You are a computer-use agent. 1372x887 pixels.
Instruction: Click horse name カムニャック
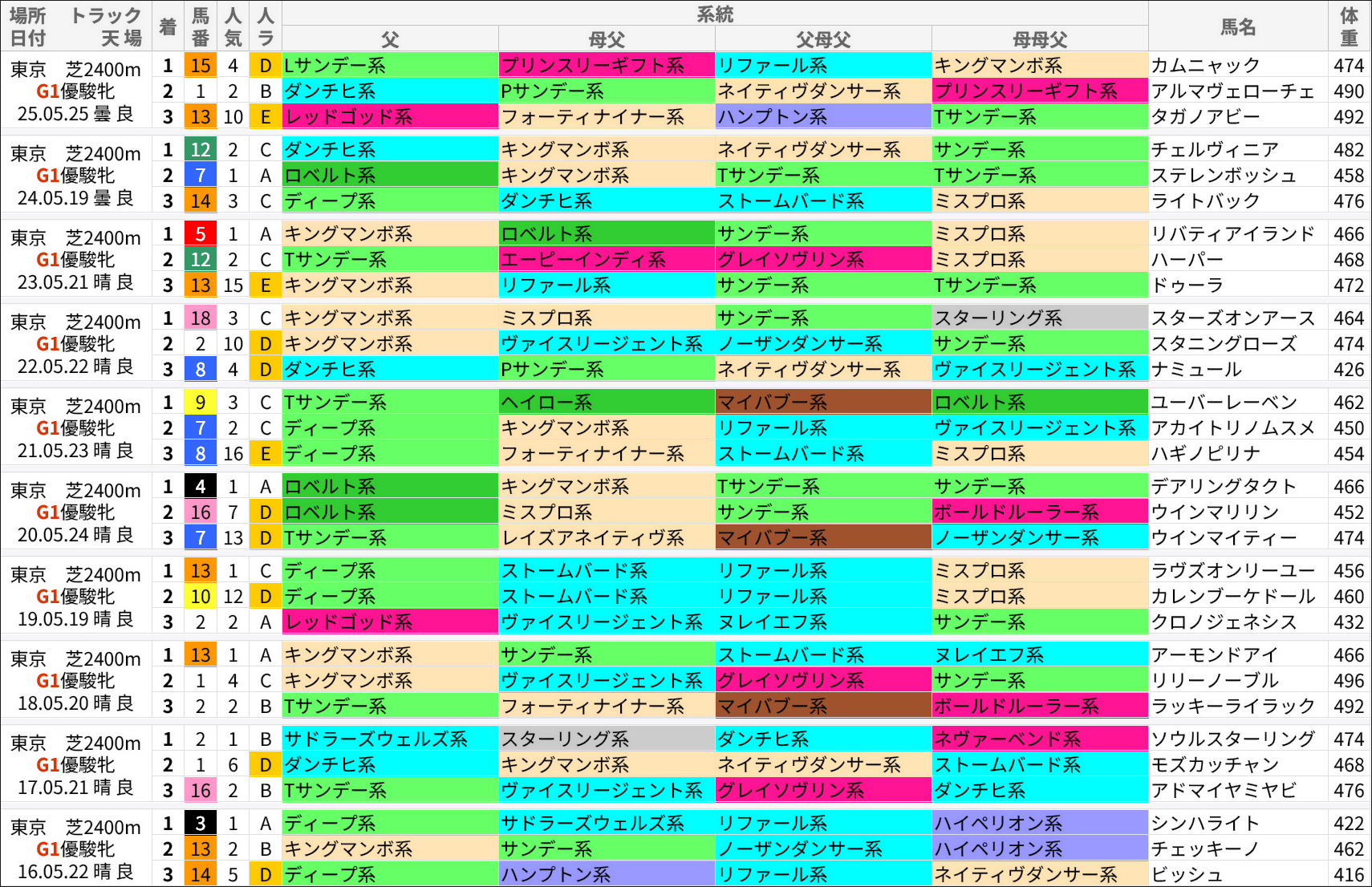click(x=1206, y=66)
